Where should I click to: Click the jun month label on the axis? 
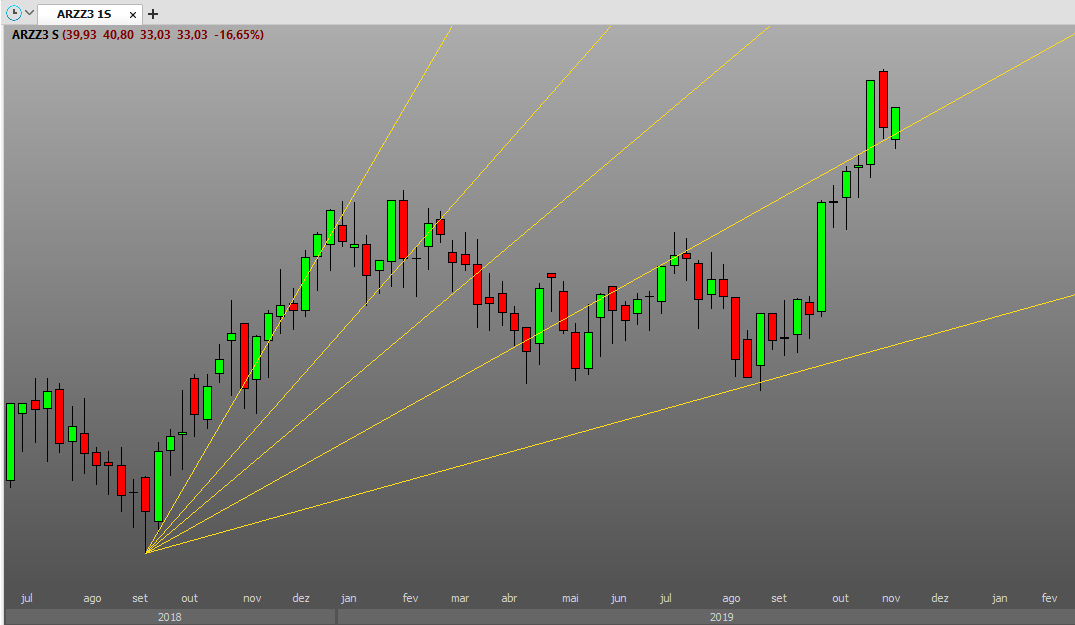(618, 598)
